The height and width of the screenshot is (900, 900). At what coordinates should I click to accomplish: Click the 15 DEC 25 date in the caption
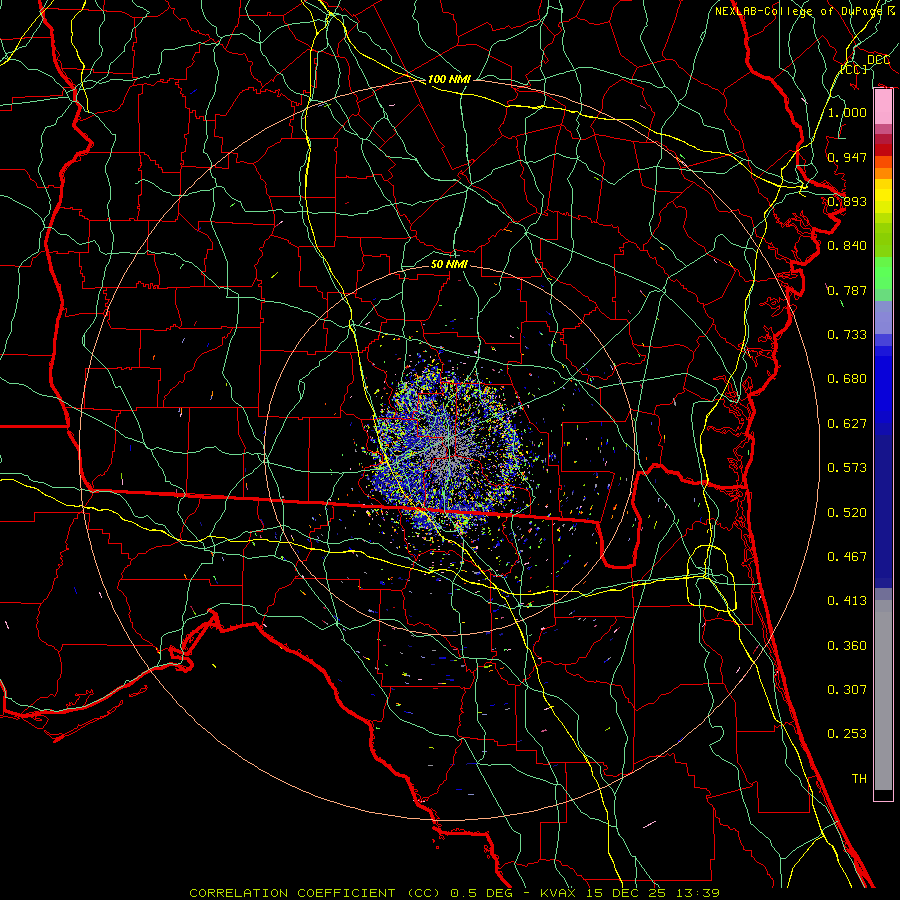(626, 893)
